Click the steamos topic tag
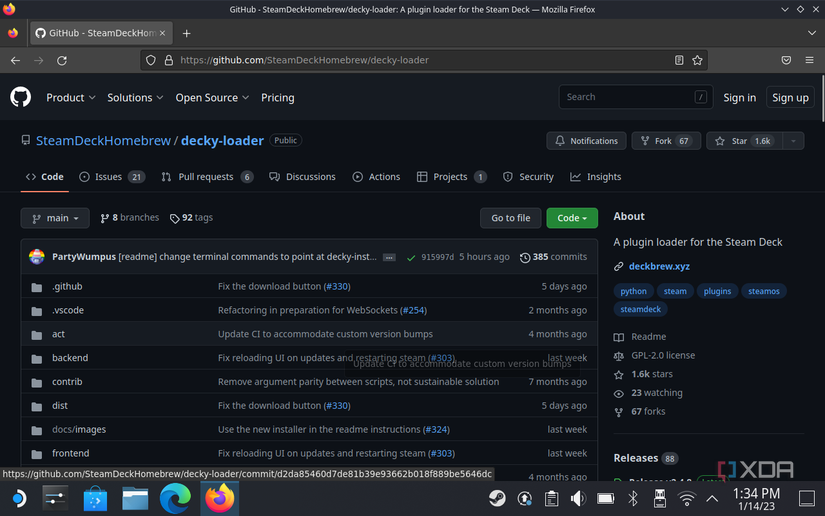This screenshot has width=825, height=516. pyautogui.click(x=764, y=291)
